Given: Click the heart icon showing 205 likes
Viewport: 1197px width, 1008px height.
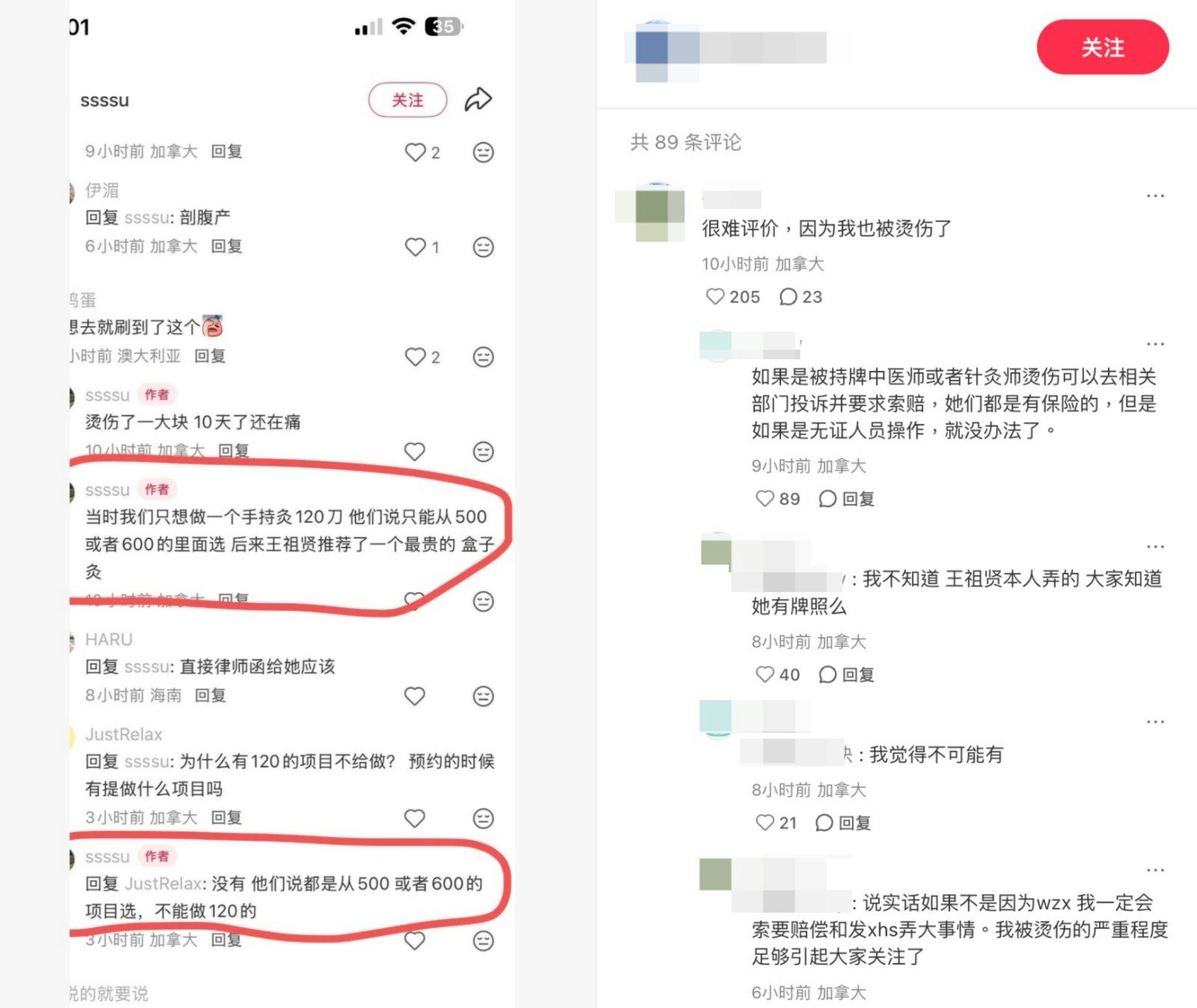Looking at the screenshot, I should (x=715, y=297).
